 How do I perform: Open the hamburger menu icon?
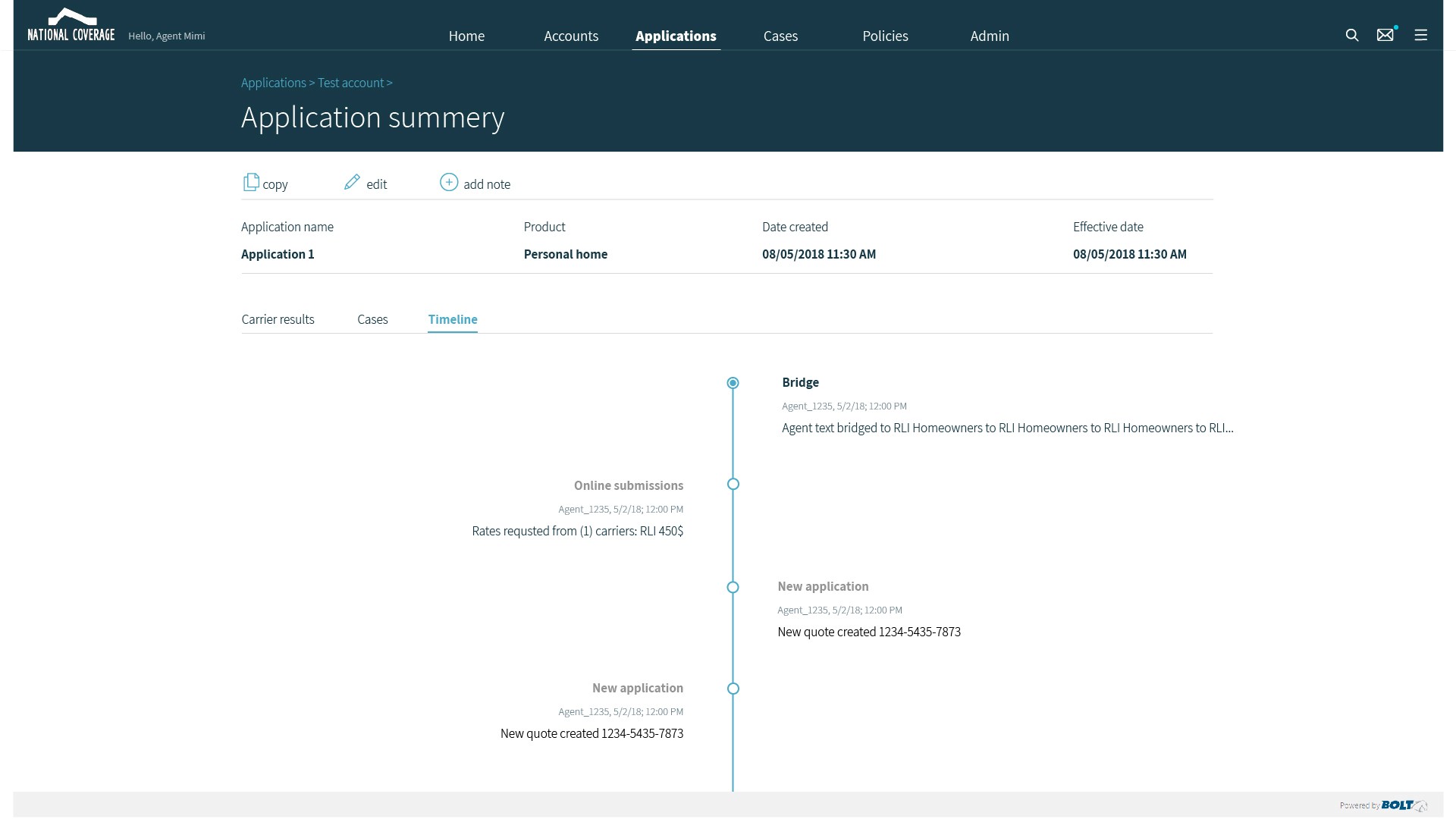(1420, 36)
